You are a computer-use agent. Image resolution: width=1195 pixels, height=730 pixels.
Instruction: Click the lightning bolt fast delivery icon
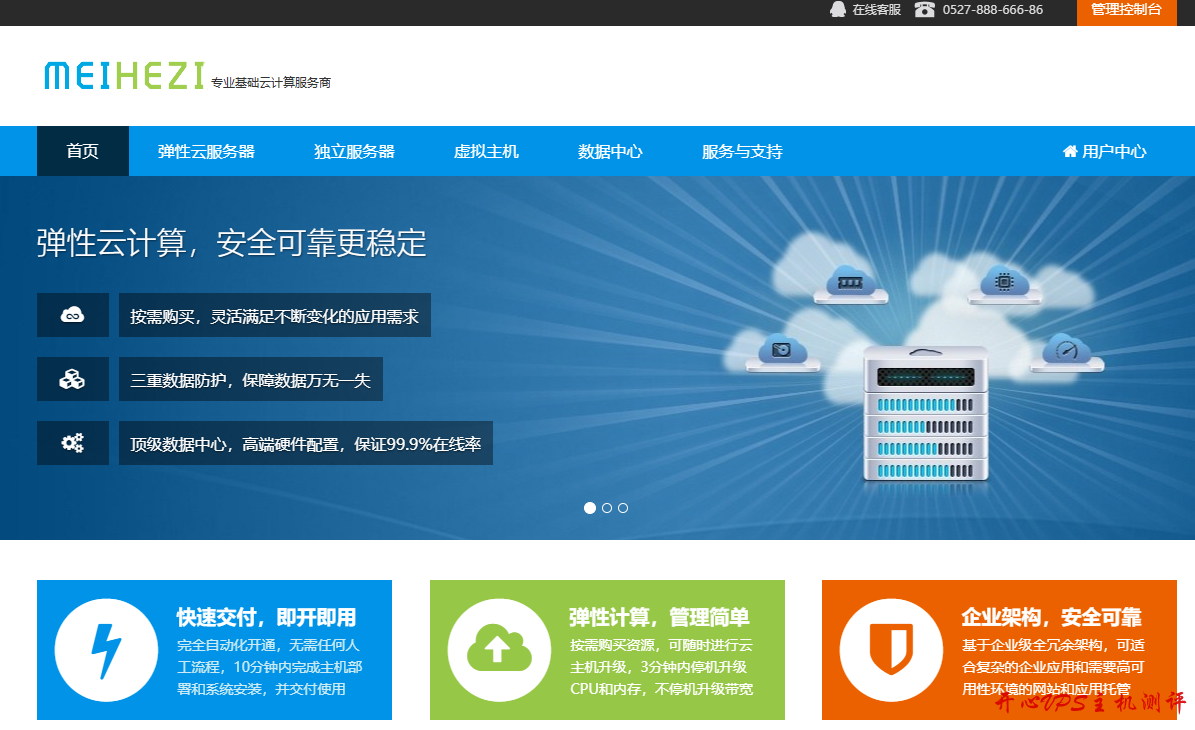click(105, 650)
